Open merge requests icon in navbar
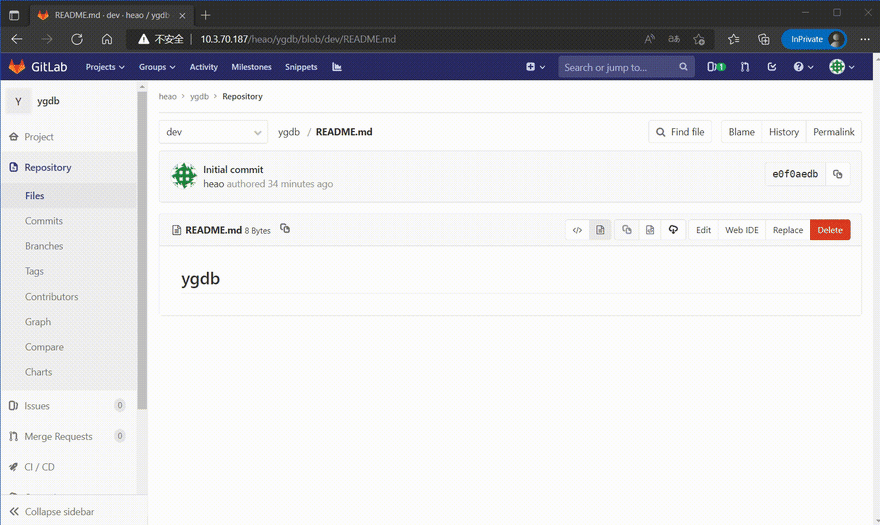Image resolution: width=880 pixels, height=525 pixels. (745, 67)
